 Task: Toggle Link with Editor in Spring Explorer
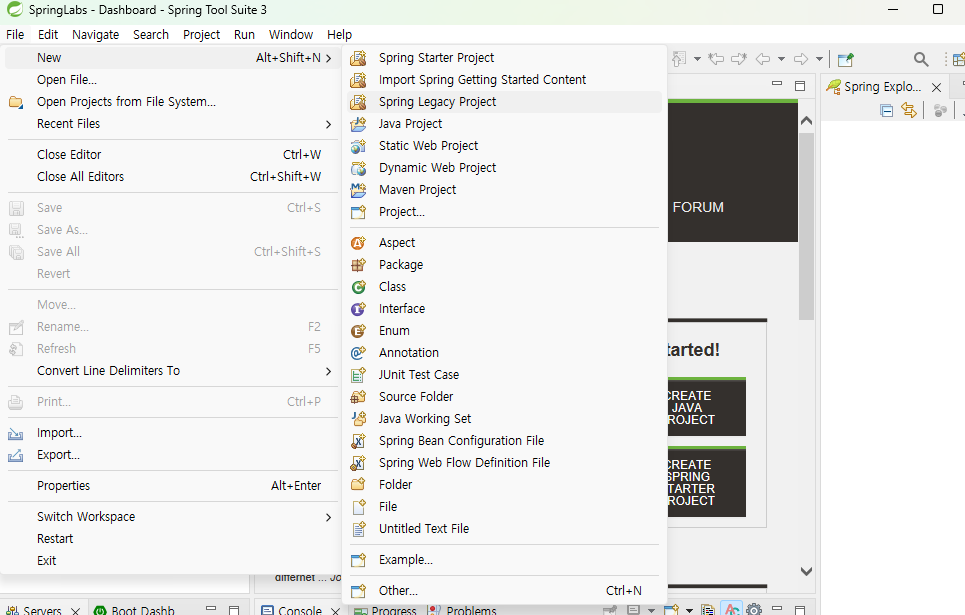pyautogui.click(x=909, y=111)
